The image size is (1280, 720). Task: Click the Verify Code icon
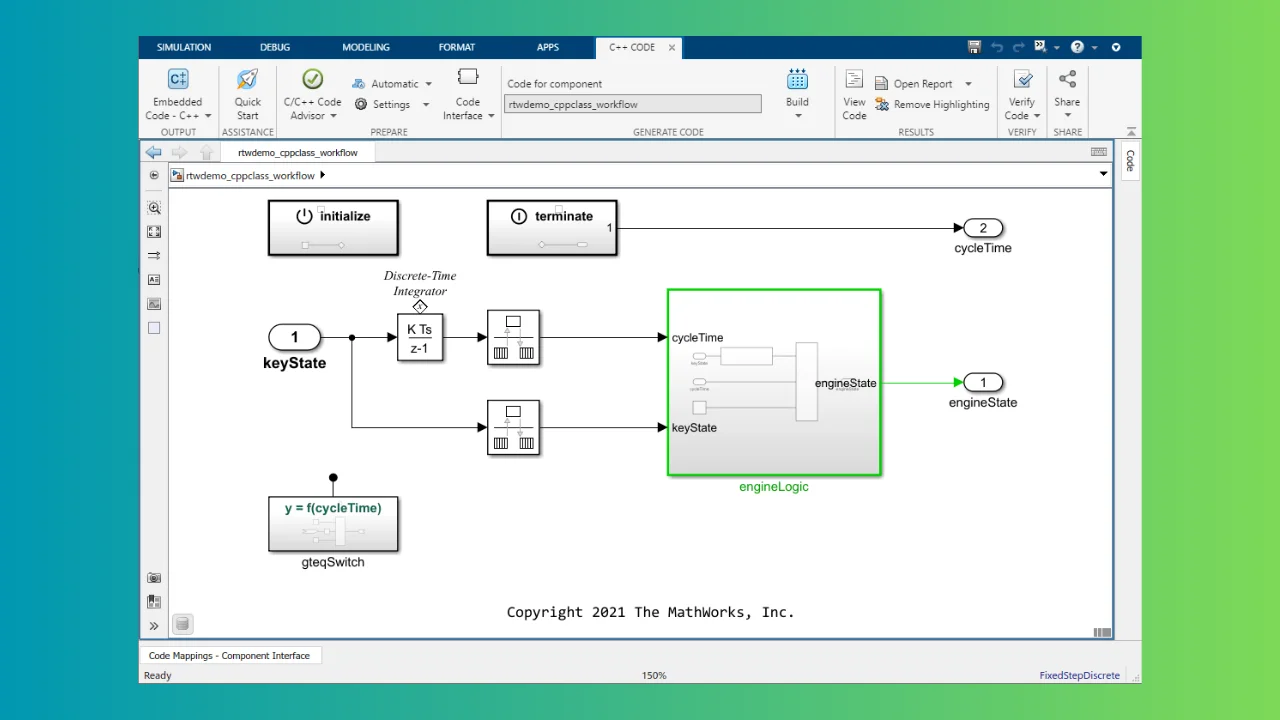point(1022,80)
